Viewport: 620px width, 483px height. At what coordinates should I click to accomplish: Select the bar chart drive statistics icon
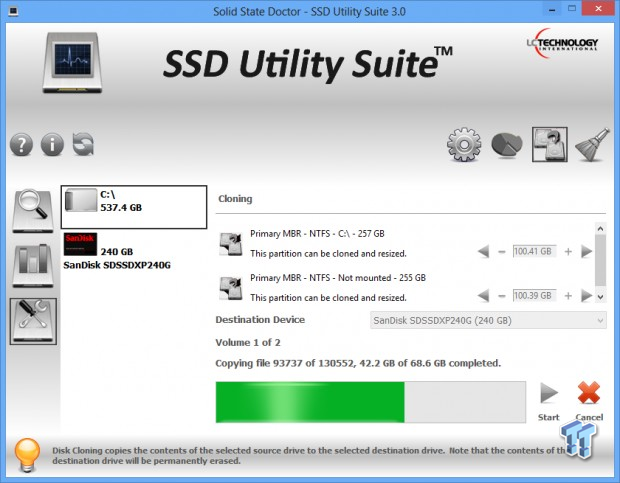32,265
